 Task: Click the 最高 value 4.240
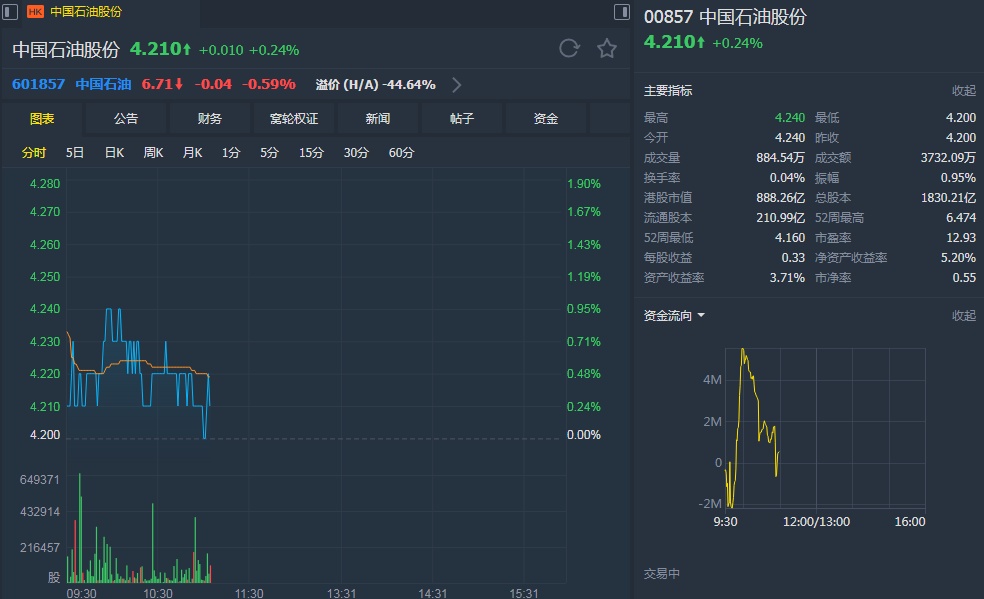click(789, 118)
